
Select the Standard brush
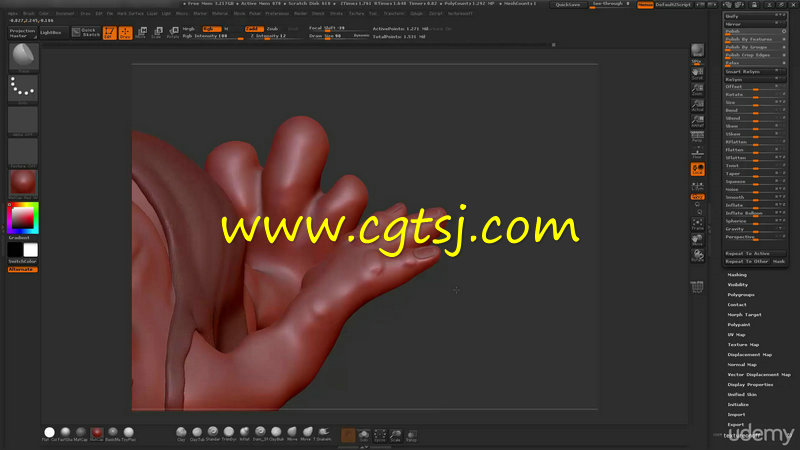pyautogui.click(x=213, y=433)
